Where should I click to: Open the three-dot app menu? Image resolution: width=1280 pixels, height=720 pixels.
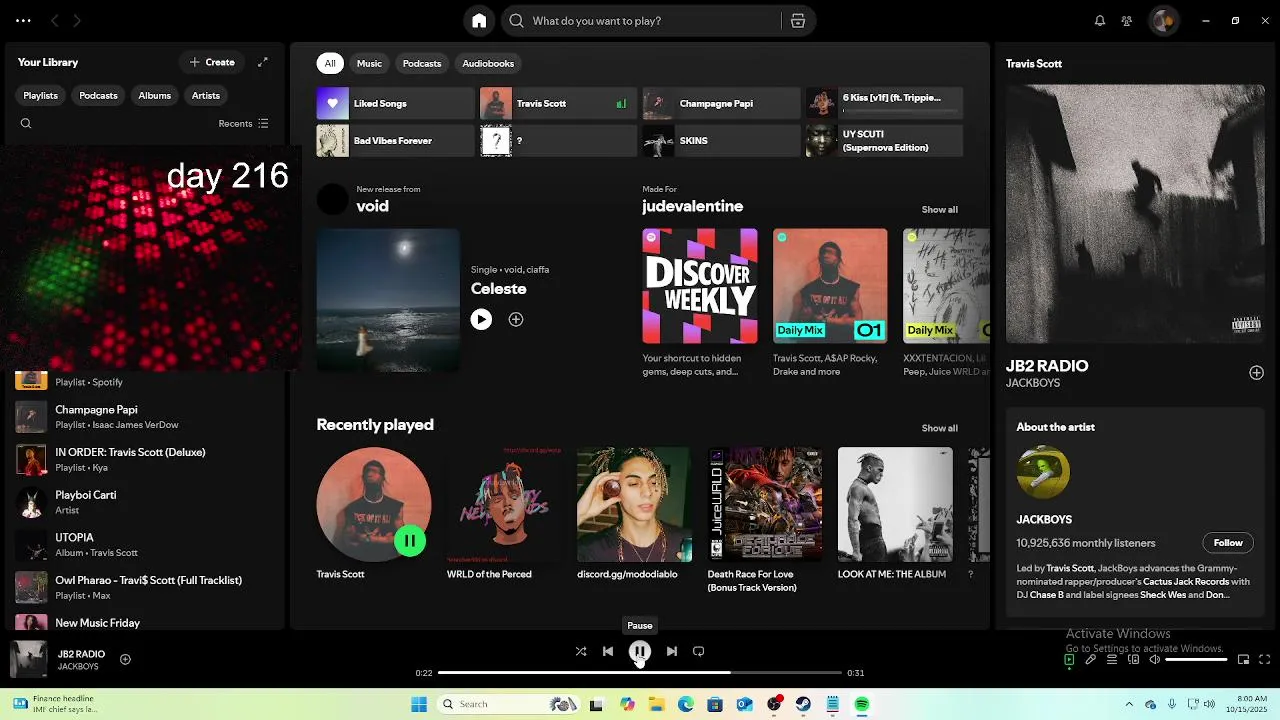pyautogui.click(x=23, y=21)
